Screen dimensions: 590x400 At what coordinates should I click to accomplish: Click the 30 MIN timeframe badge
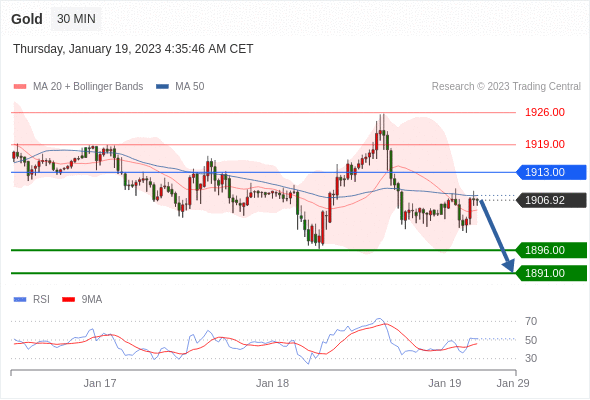76,19
